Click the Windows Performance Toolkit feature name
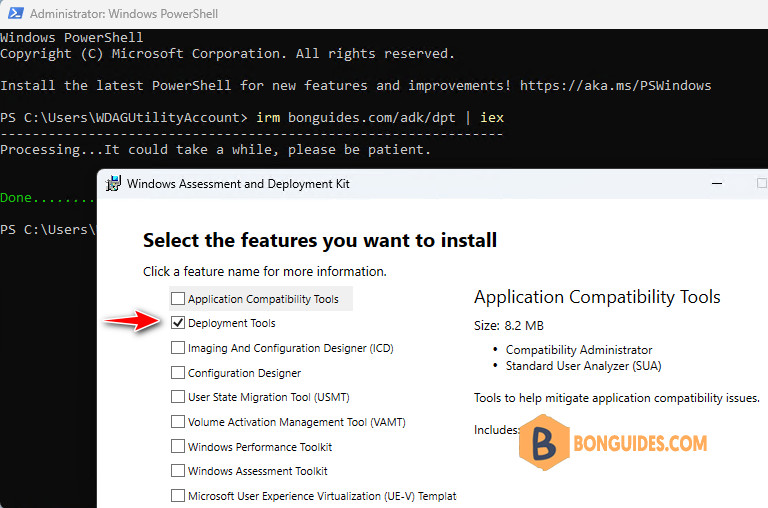The image size is (768, 508). click(x=260, y=447)
